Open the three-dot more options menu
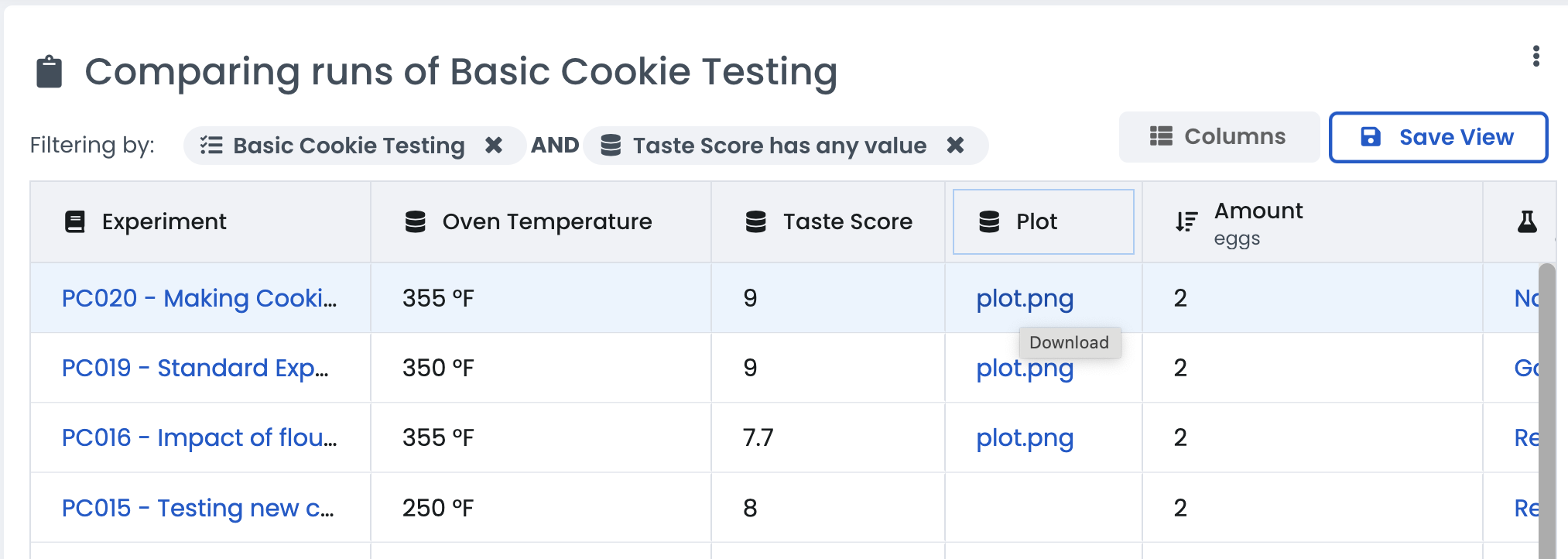The height and width of the screenshot is (559, 1568). (1535, 56)
